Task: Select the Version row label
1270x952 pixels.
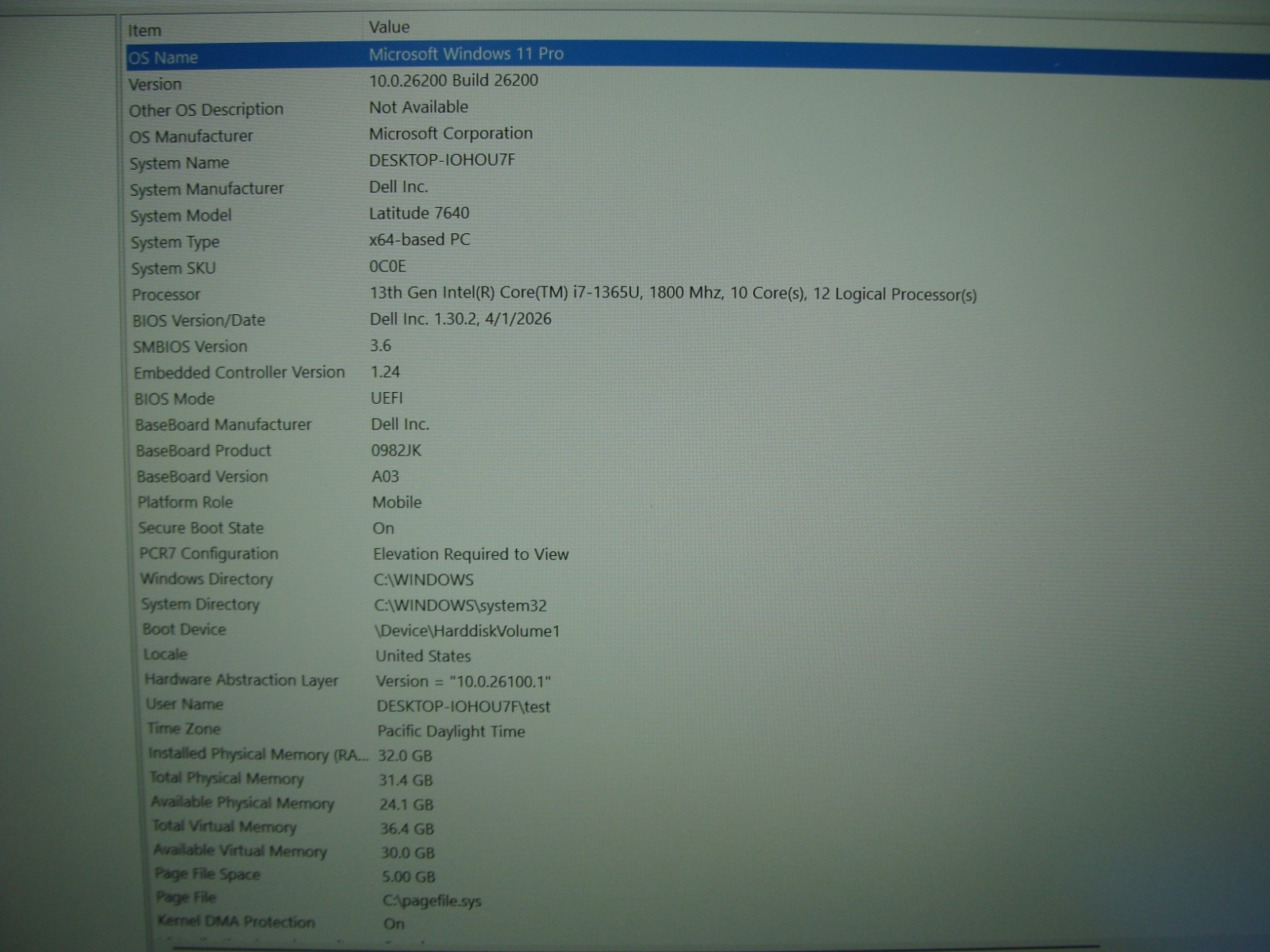Action: [x=155, y=84]
